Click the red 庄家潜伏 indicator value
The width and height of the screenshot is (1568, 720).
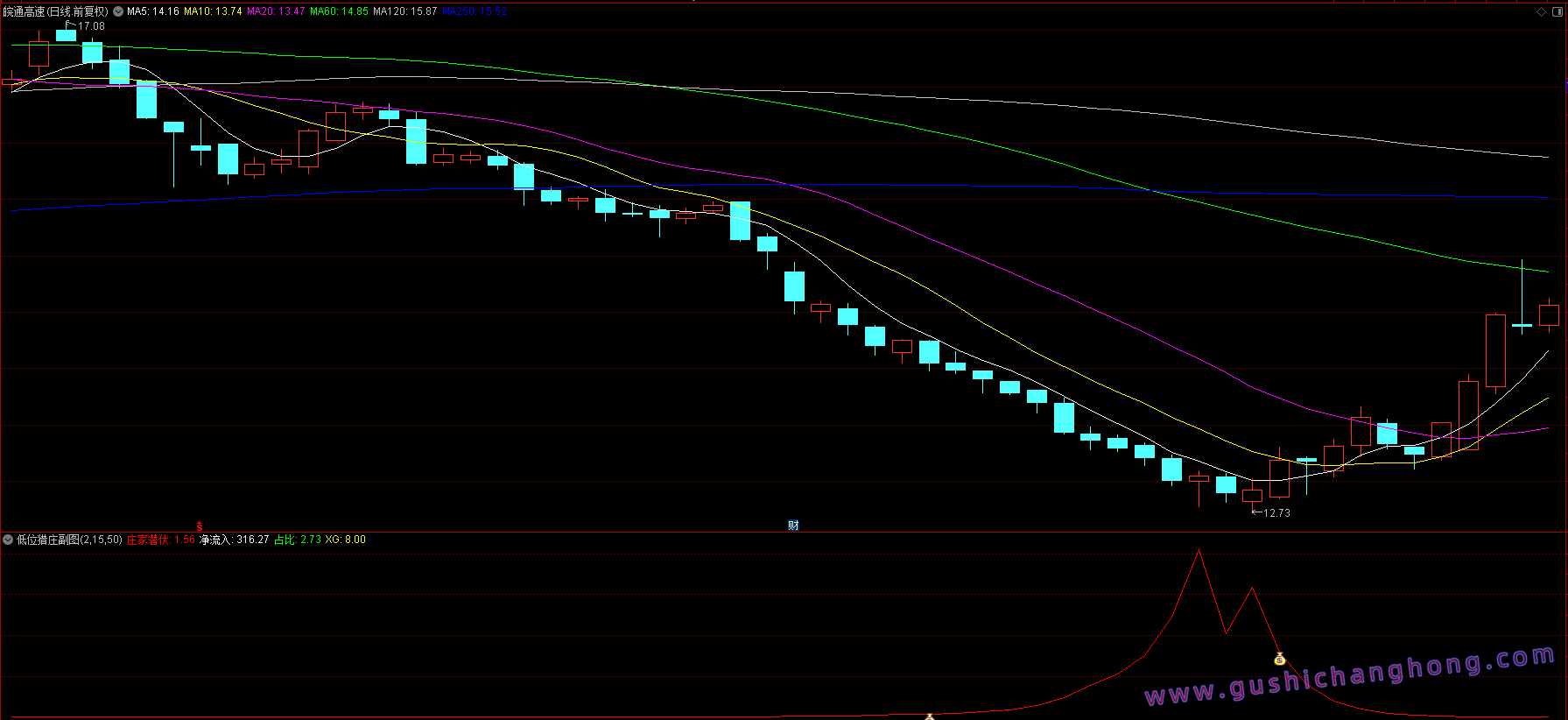click(161, 540)
